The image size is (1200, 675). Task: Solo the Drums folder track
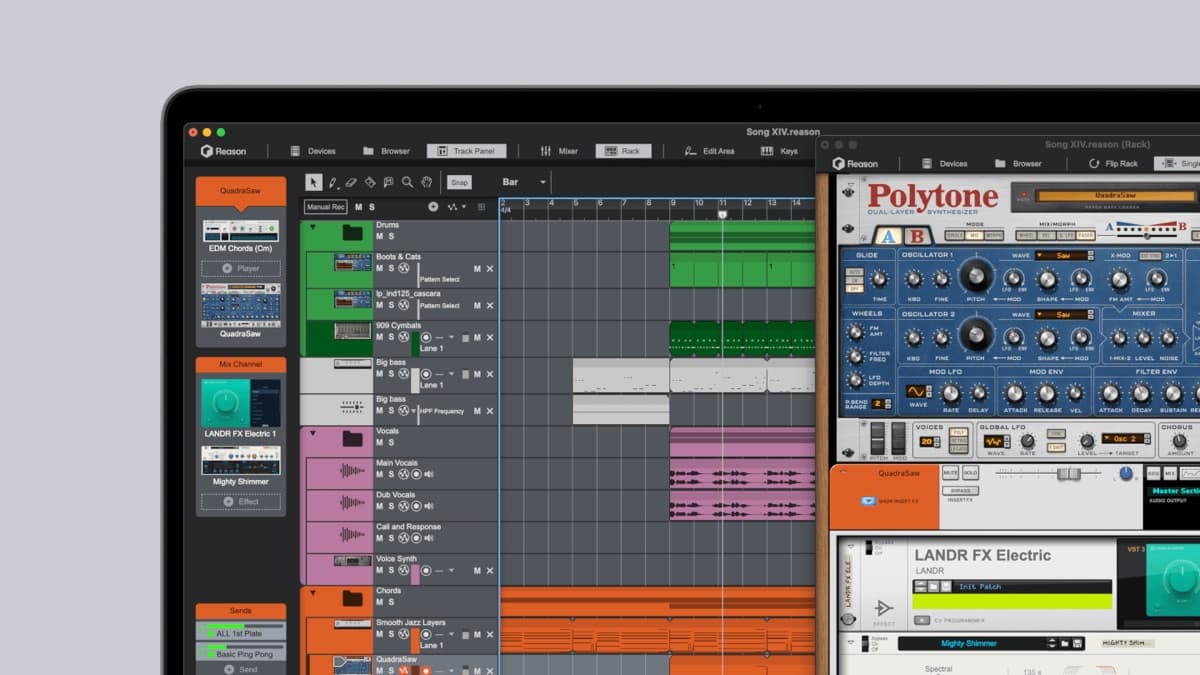pyautogui.click(x=391, y=236)
